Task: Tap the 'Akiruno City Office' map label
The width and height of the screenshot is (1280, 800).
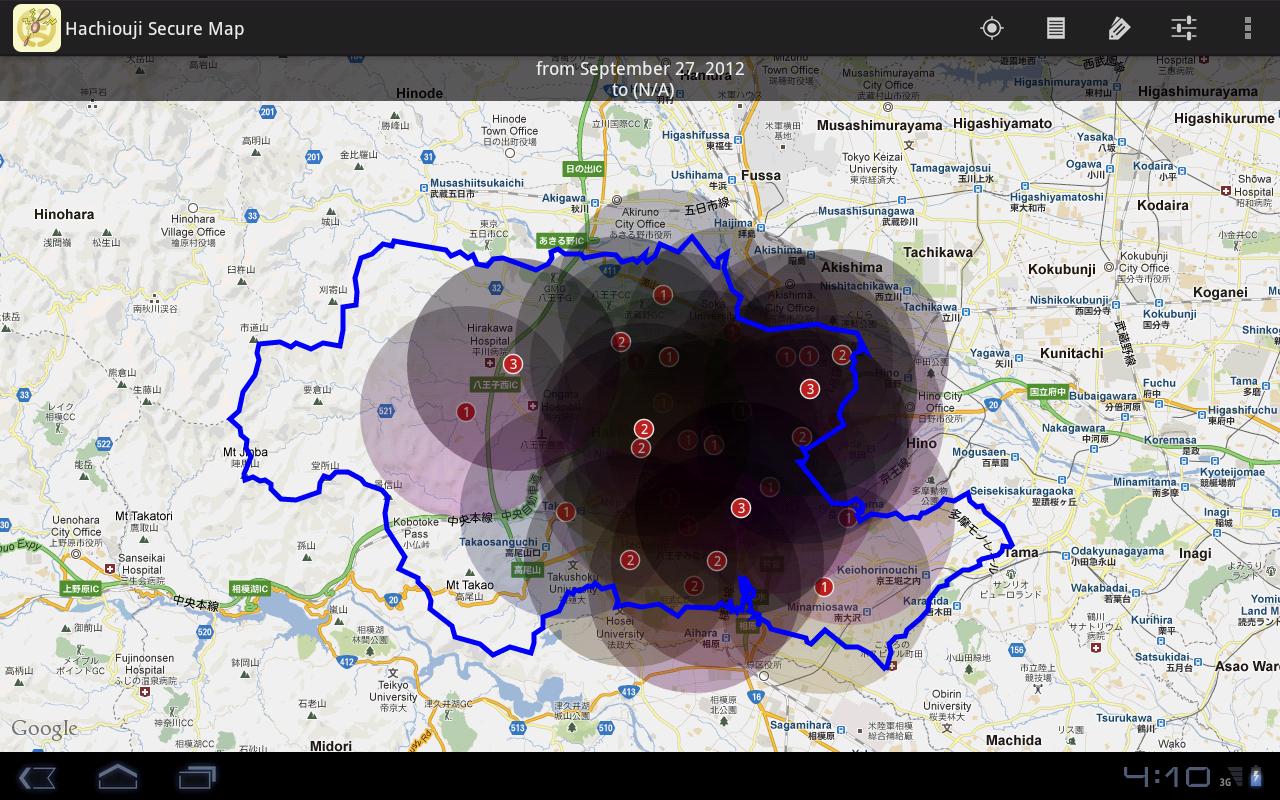Action: point(641,218)
